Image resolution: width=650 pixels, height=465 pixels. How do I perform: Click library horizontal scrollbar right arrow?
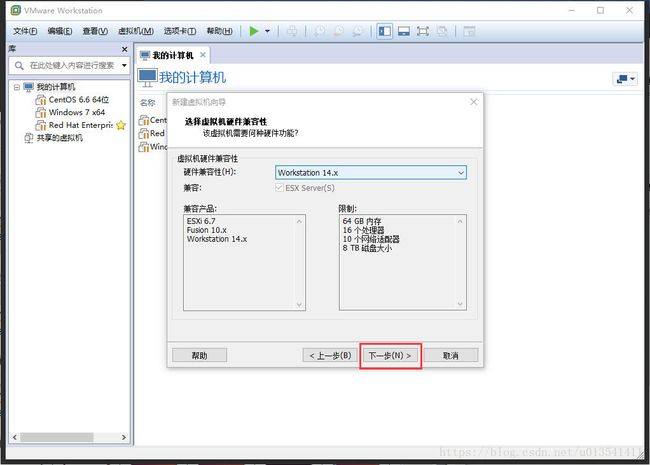click(124, 437)
